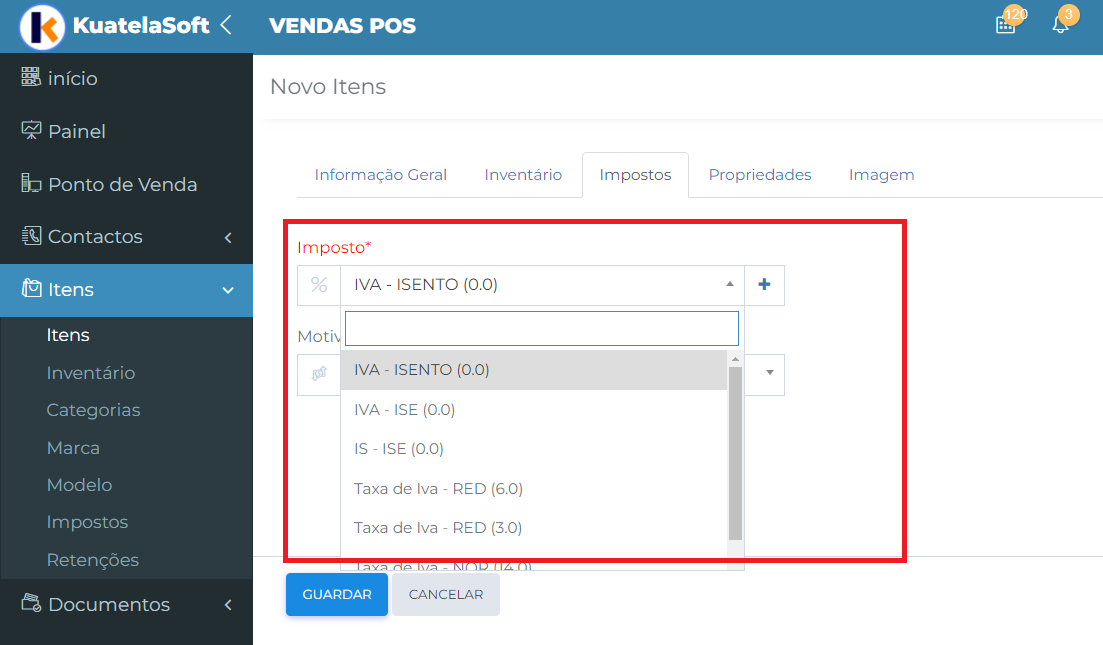Choose Taxa de Iva - RED (3.0) option
This screenshot has width=1103, height=645.
click(x=534, y=528)
